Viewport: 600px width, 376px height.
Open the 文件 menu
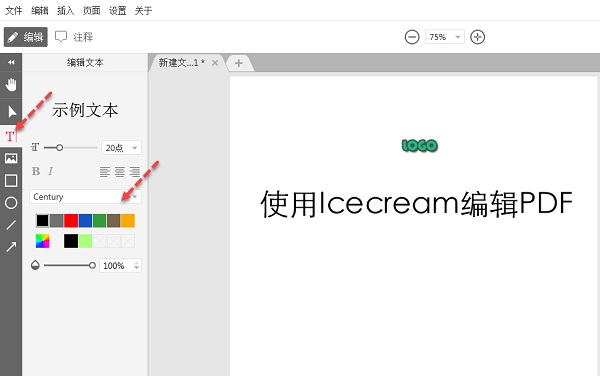click(14, 10)
